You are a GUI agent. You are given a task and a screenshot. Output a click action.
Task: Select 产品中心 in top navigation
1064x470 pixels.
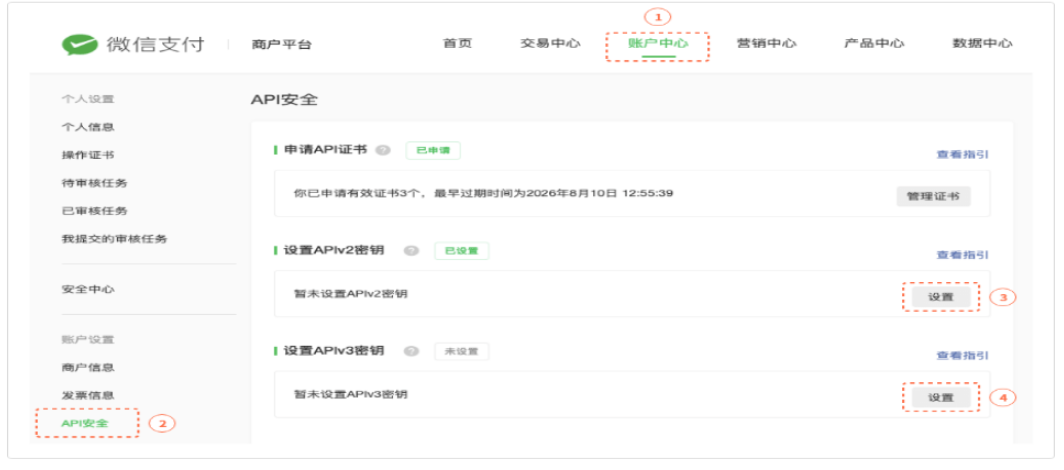coord(874,44)
